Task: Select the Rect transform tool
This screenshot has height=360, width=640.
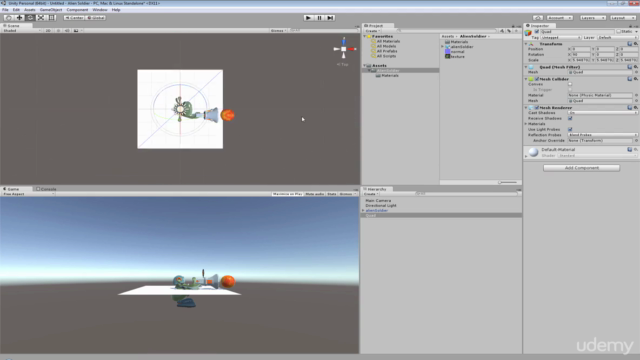Action: (x=52, y=18)
